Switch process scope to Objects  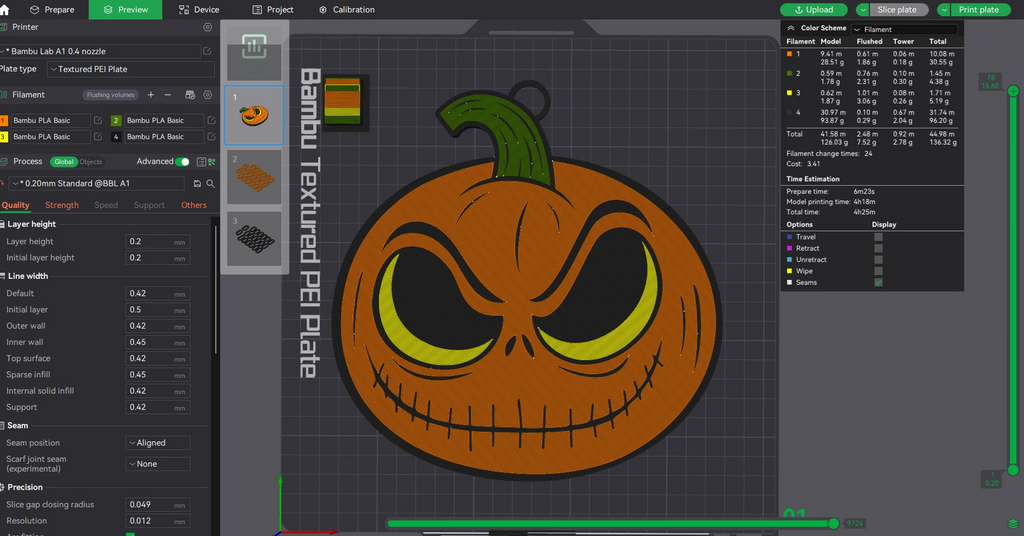[91, 162]
